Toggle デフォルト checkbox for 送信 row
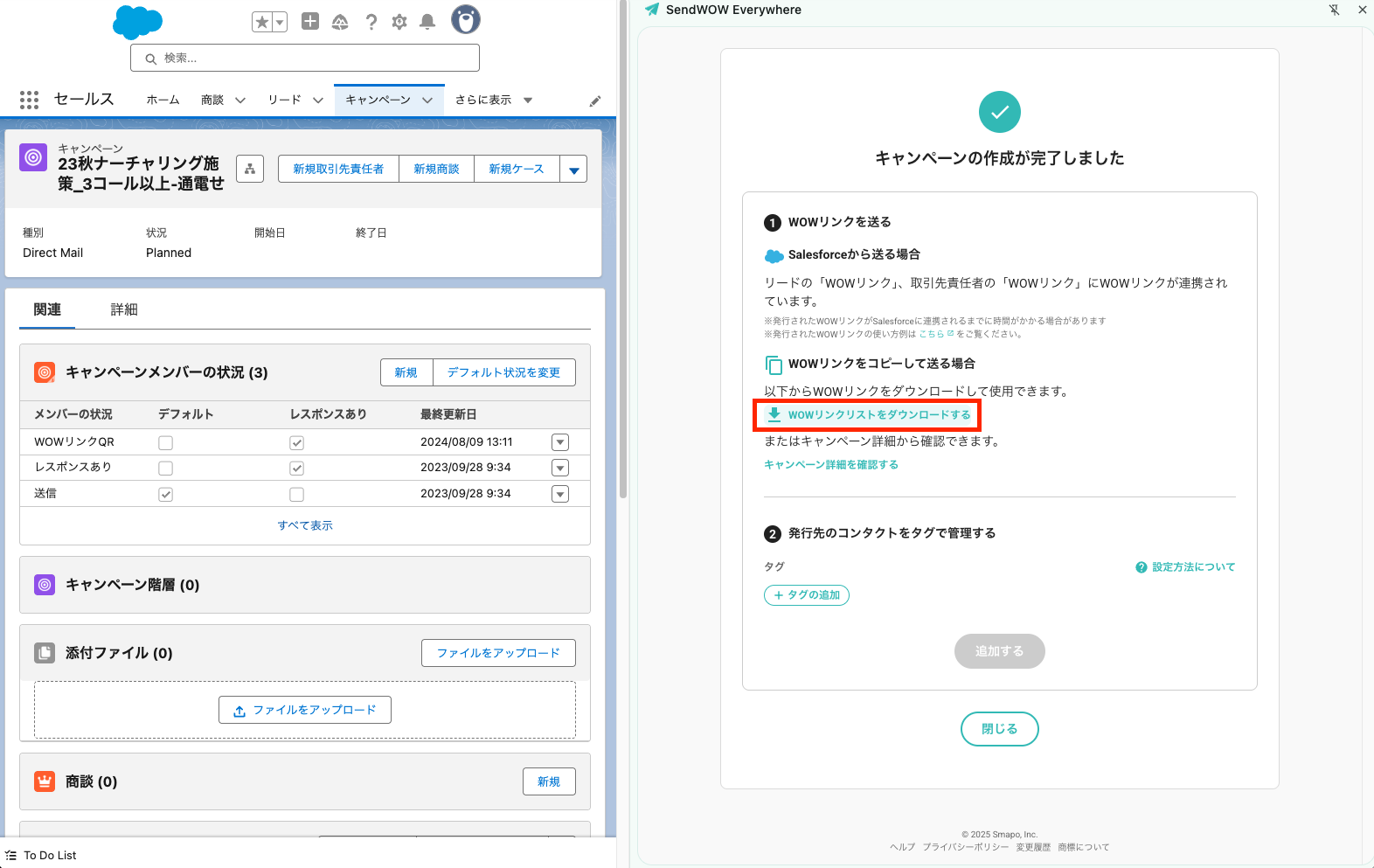 point(165,495)
